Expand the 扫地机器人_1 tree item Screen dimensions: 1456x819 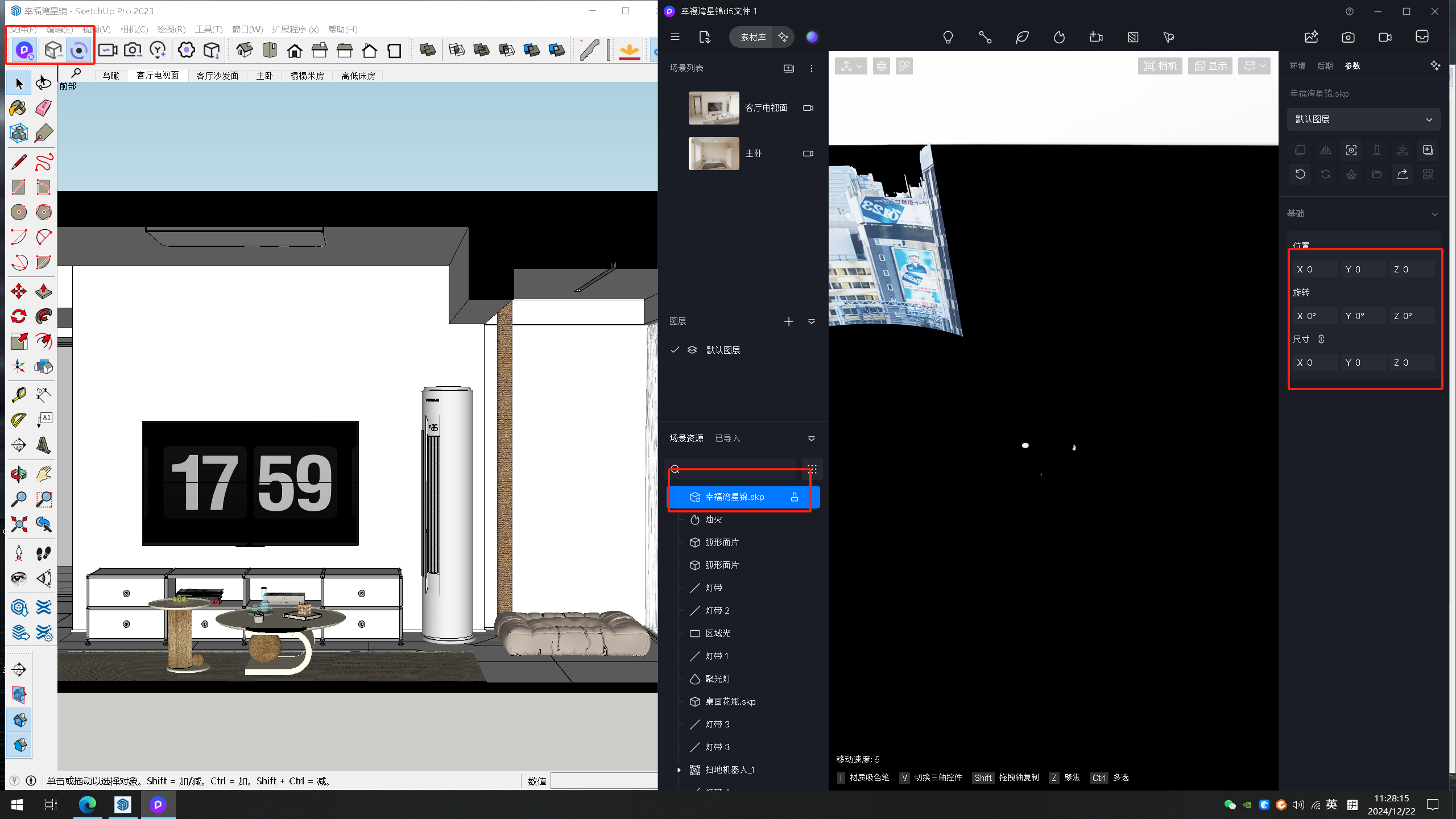pos(679,770)
